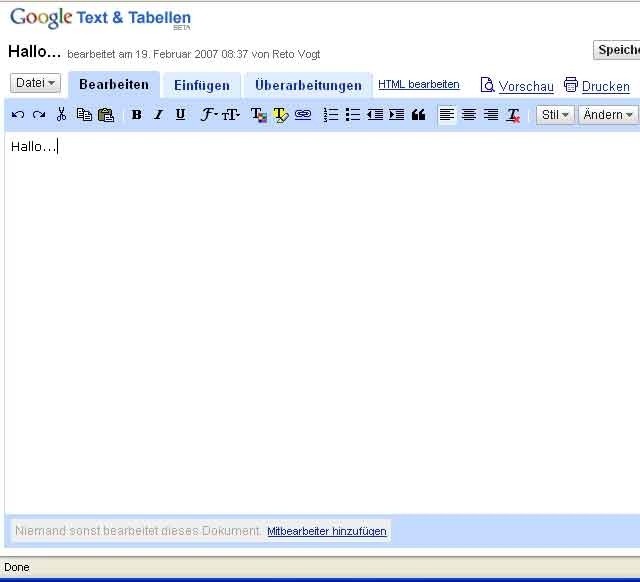Toggle italic formatting
Image resolution: width=640 pixels, height=582 pixels.
(x=158, y=115)
